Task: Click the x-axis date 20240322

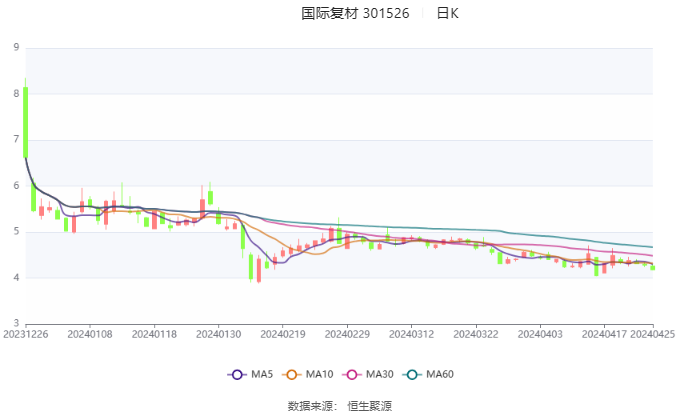Action: click(x=476, y=334)
